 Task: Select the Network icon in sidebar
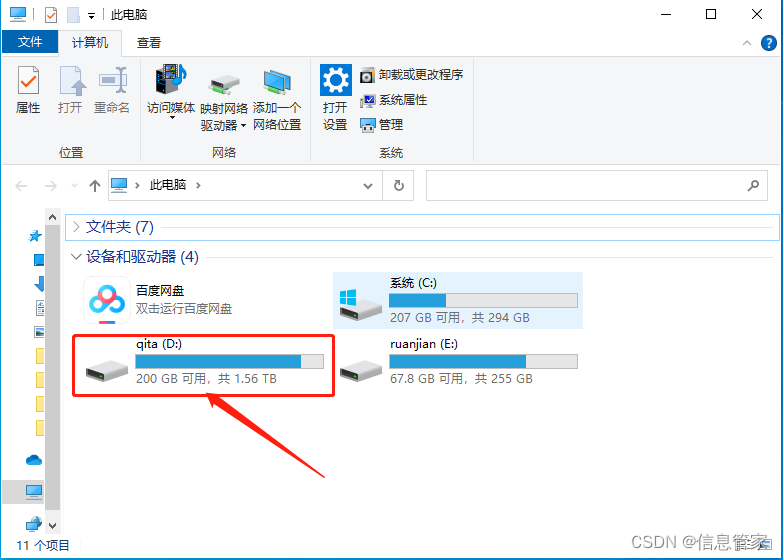point(34,524)
